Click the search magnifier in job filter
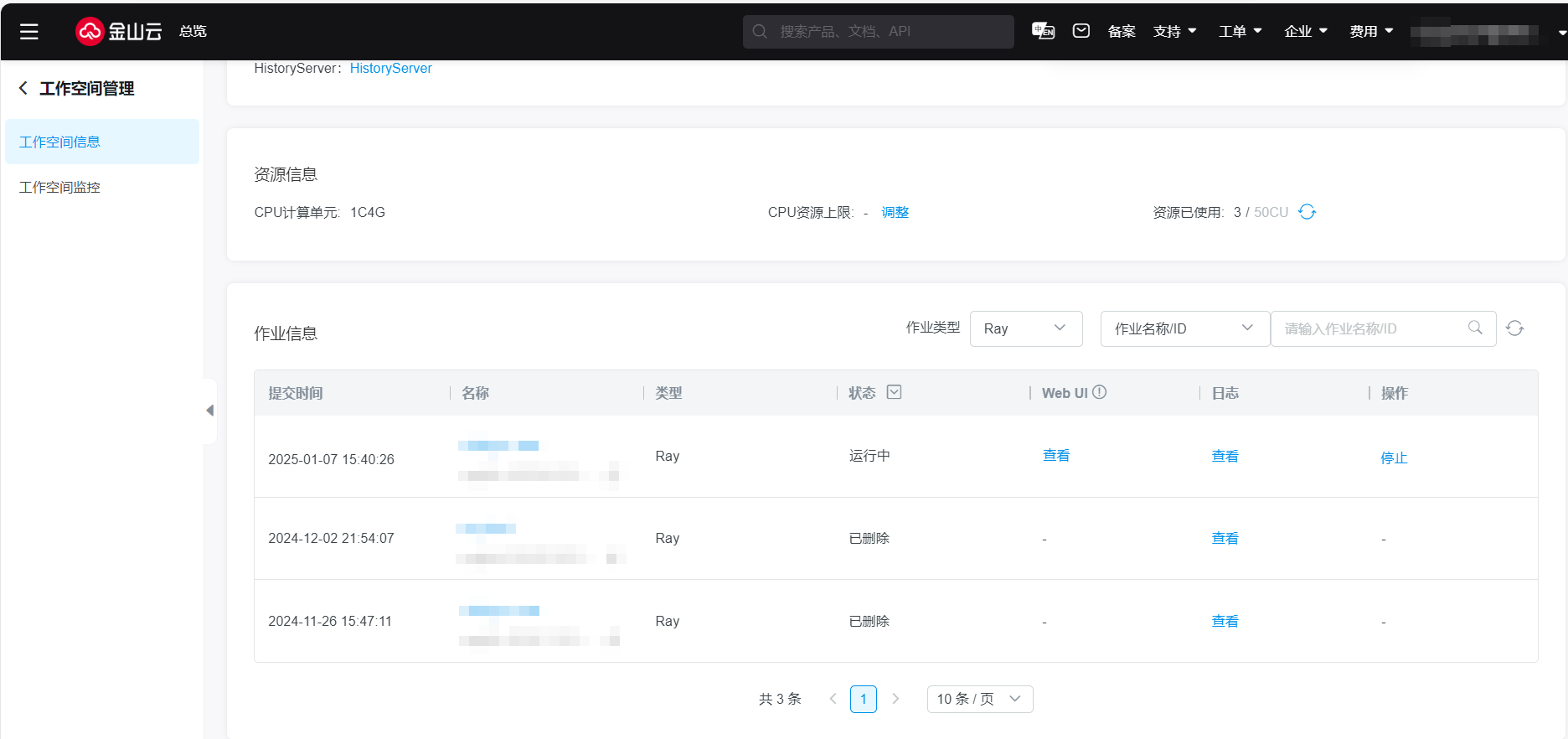This screenshot has height=739, width=1568. 1475,328
